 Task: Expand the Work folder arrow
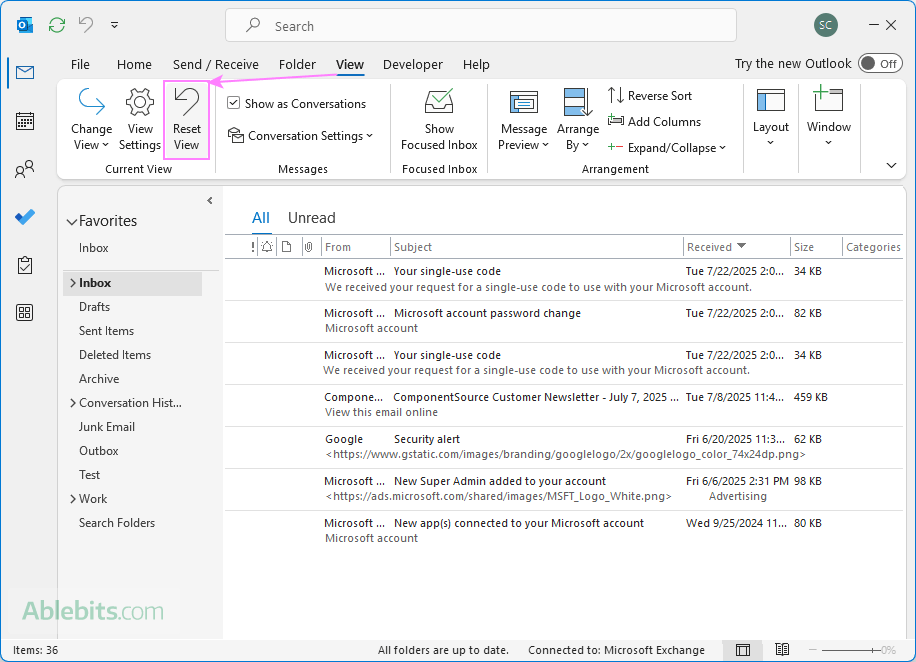pos(73,499)
